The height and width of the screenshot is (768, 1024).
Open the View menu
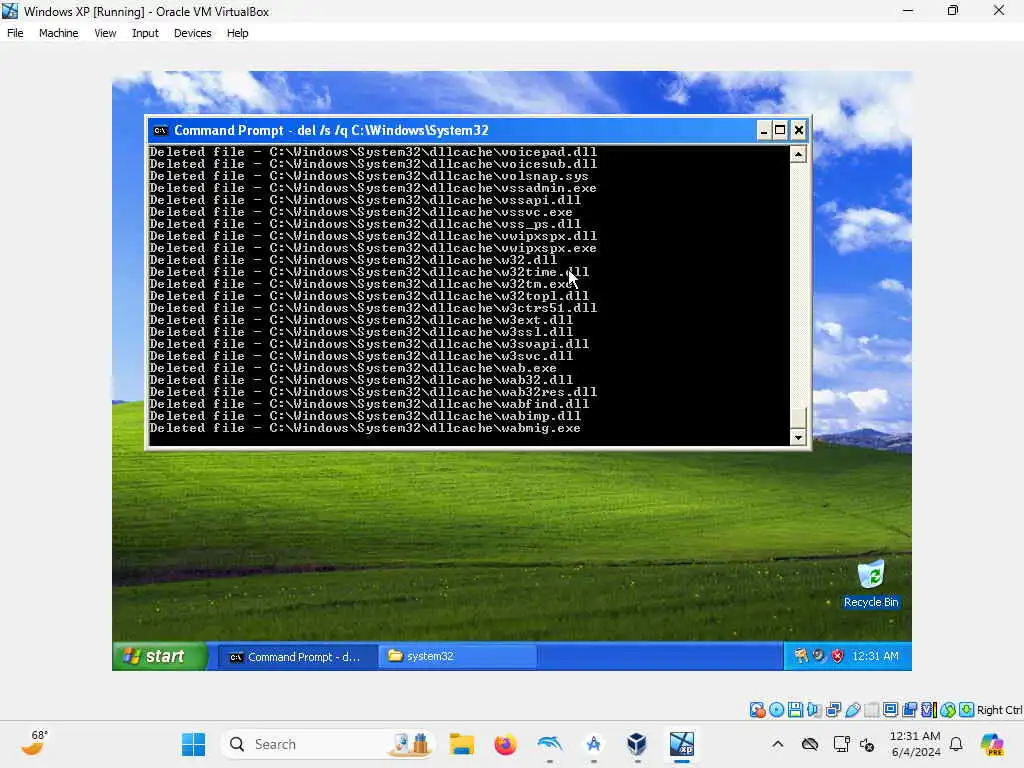(x=105, y=33)
